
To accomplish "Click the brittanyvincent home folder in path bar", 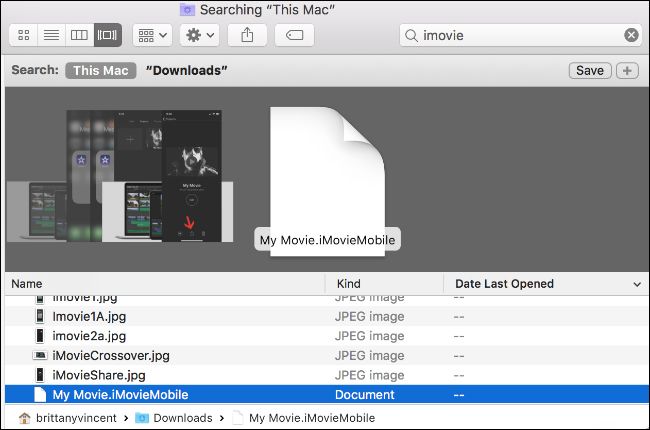I will coord(68,418).
